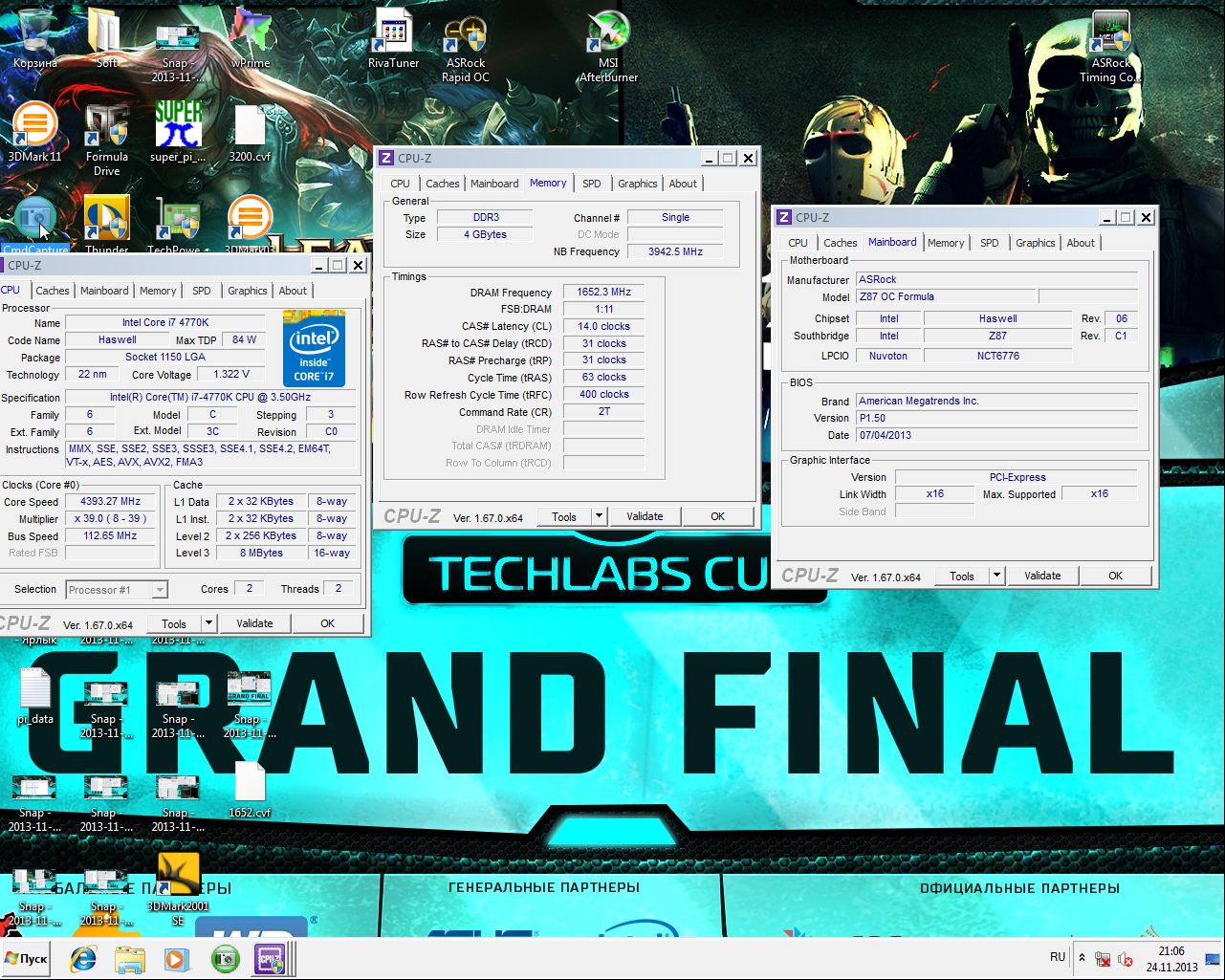Select the super_pi desktop icon
Image resolution: width=1225 pixels, height=980 pixels.
(x=178, y=132)
